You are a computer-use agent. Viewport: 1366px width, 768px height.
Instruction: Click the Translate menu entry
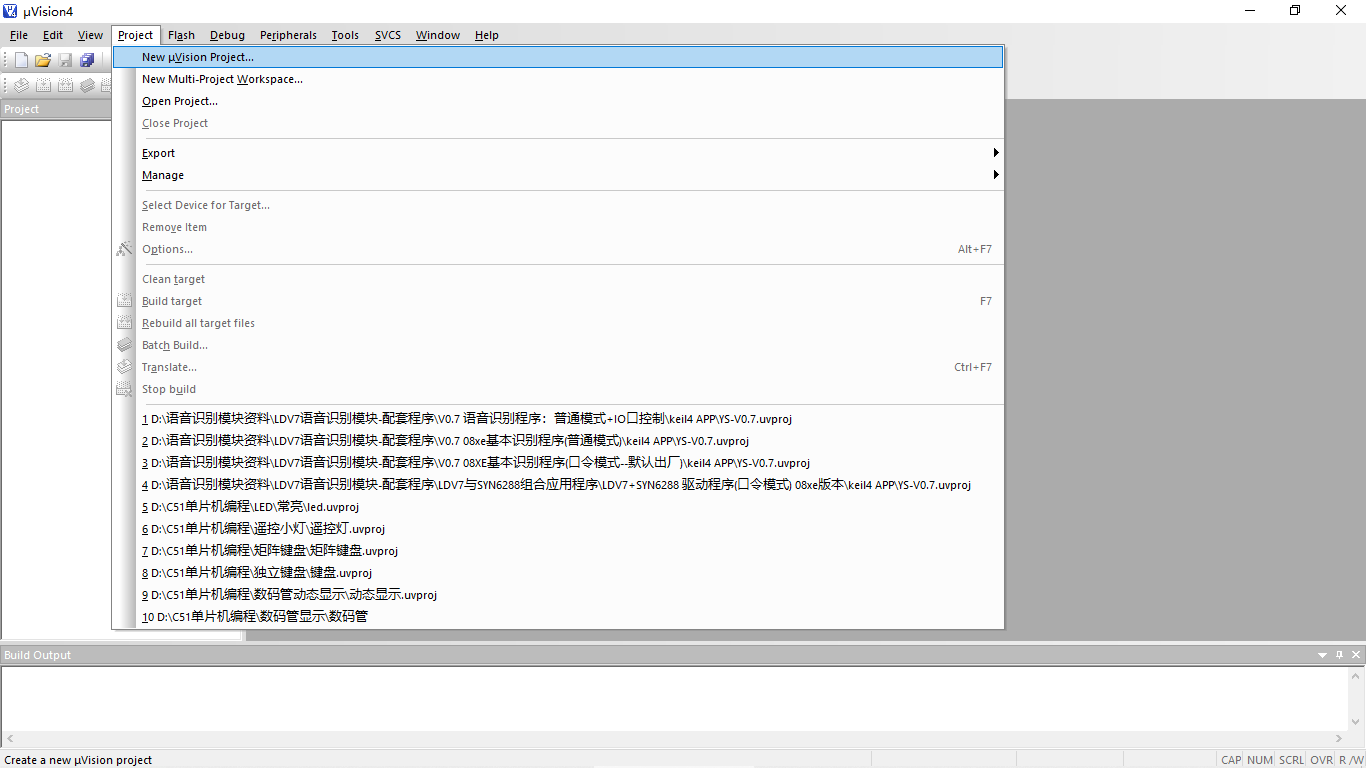(x=558, y=367)
